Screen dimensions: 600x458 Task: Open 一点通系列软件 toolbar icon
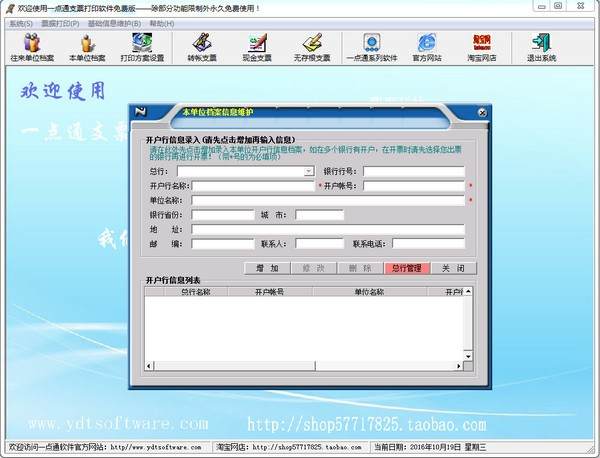pyautogui.click(x=372, y=48)
